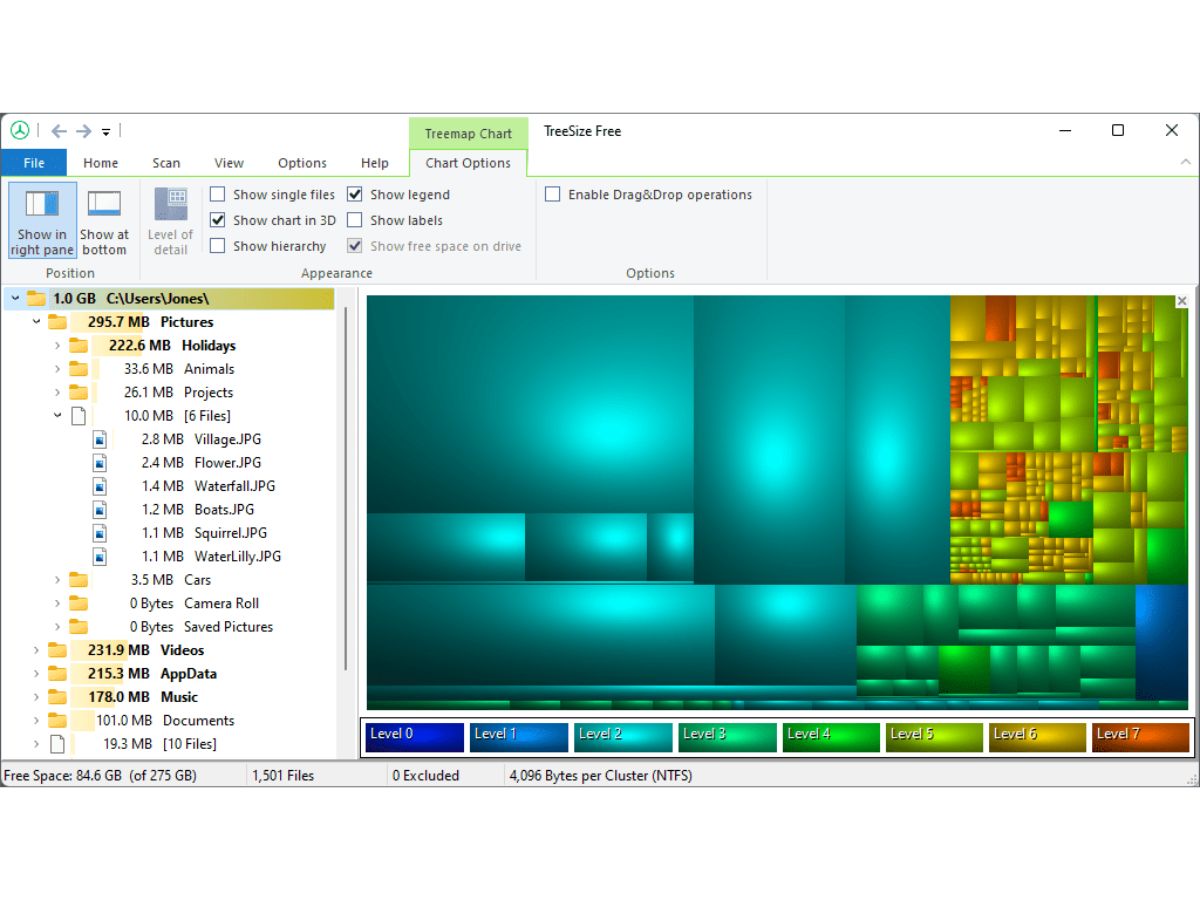
Task: Go forward with the right arrow icon
Action: 84,131
